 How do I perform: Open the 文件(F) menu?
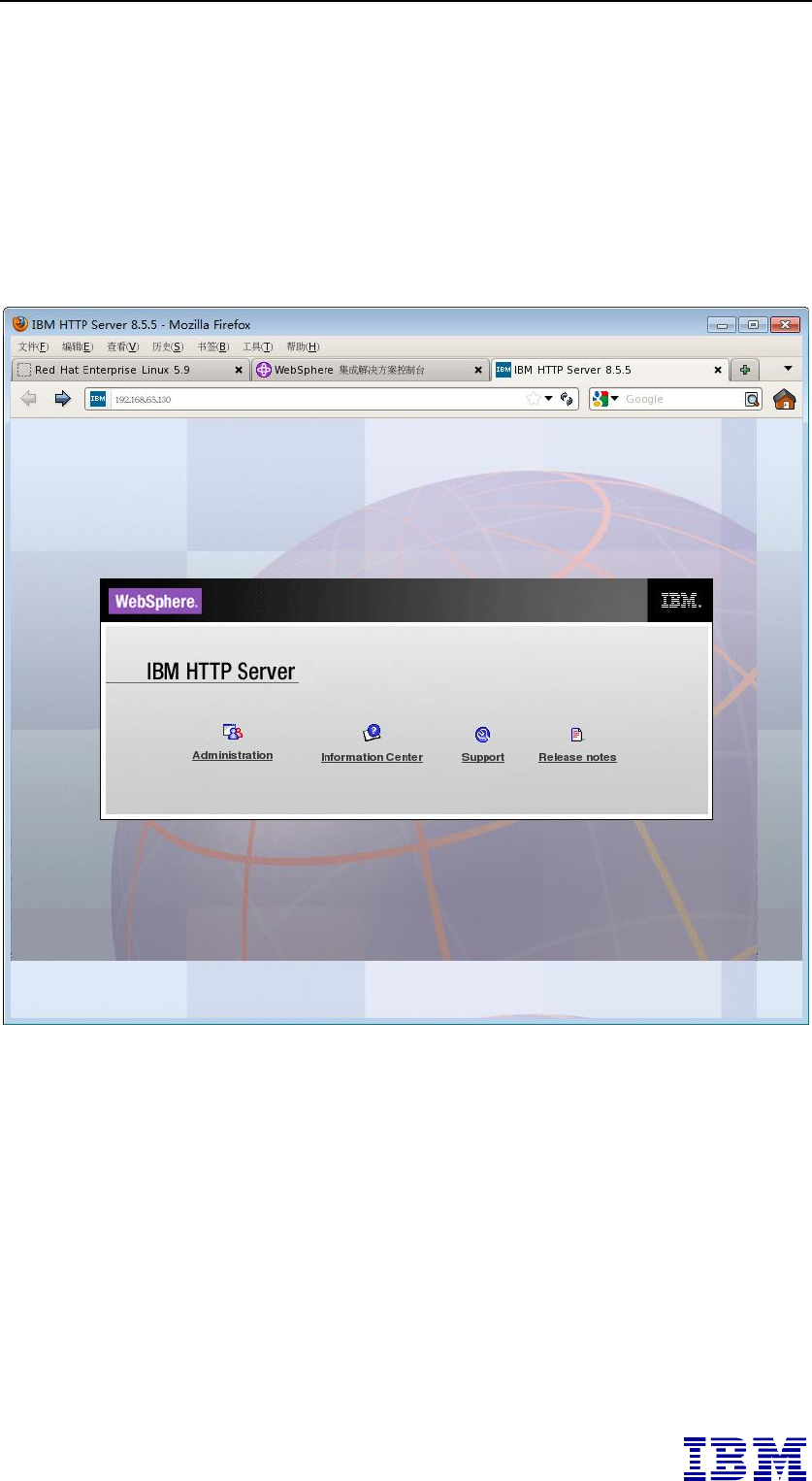coord(34,346)
